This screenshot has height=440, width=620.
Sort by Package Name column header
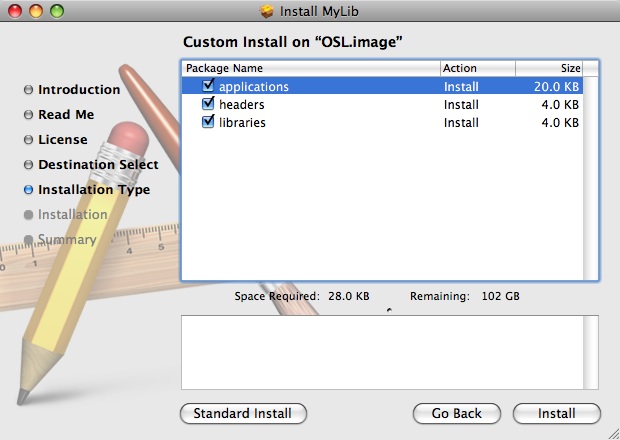point(310,68)
